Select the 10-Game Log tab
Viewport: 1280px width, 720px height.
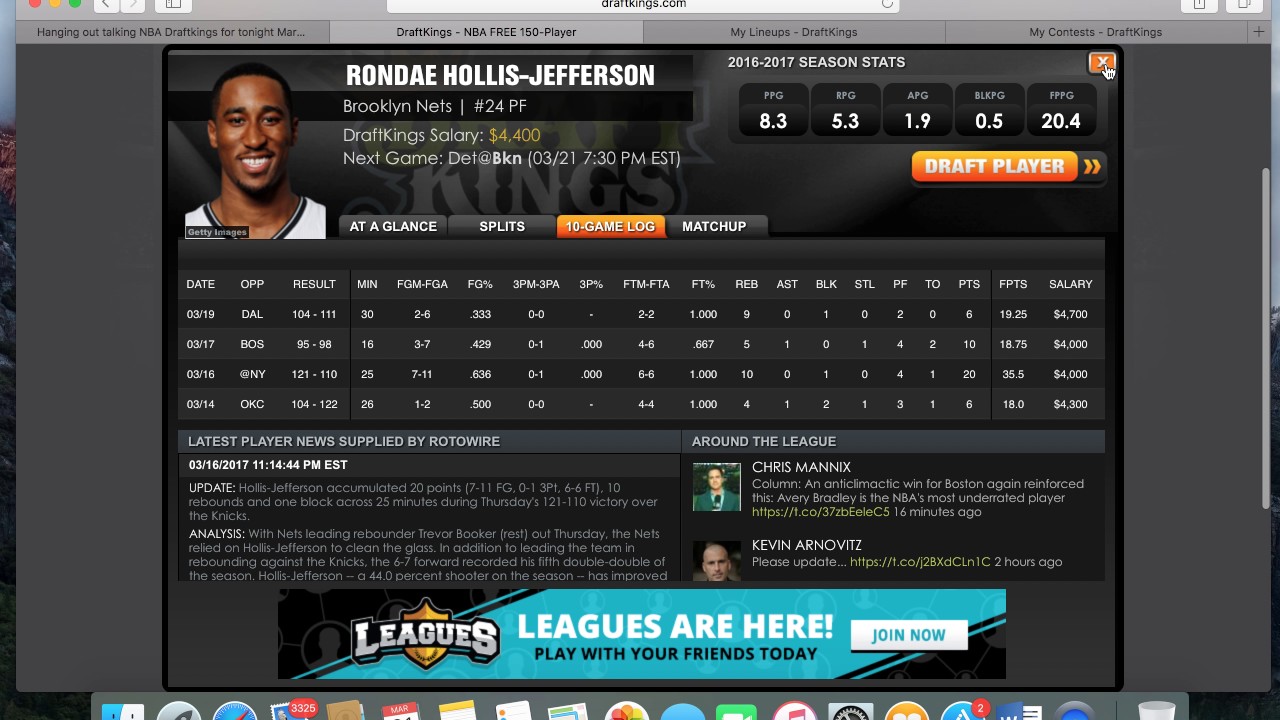point(610,227)
